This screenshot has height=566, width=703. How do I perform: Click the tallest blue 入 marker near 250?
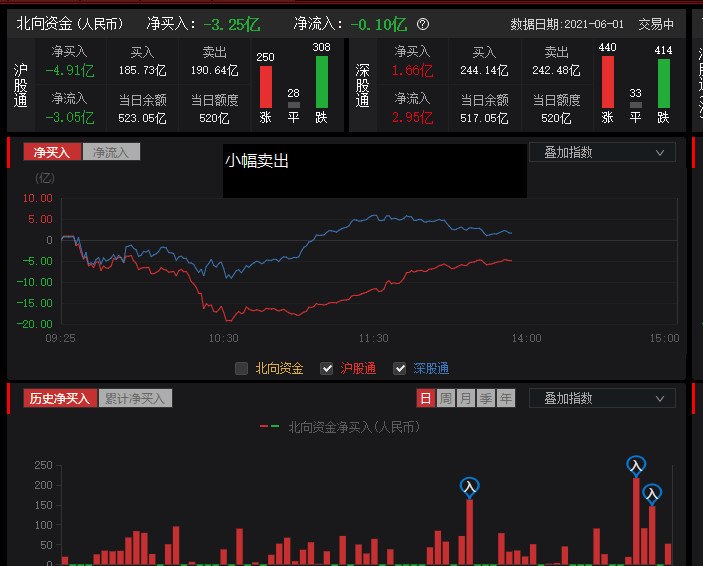click(636, 466)
